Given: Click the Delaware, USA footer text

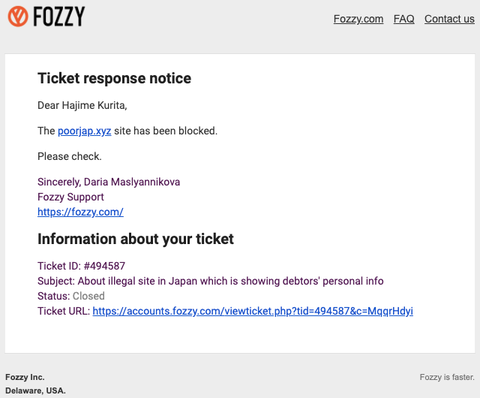Looking at the screenshot, I should coord(35,391).
